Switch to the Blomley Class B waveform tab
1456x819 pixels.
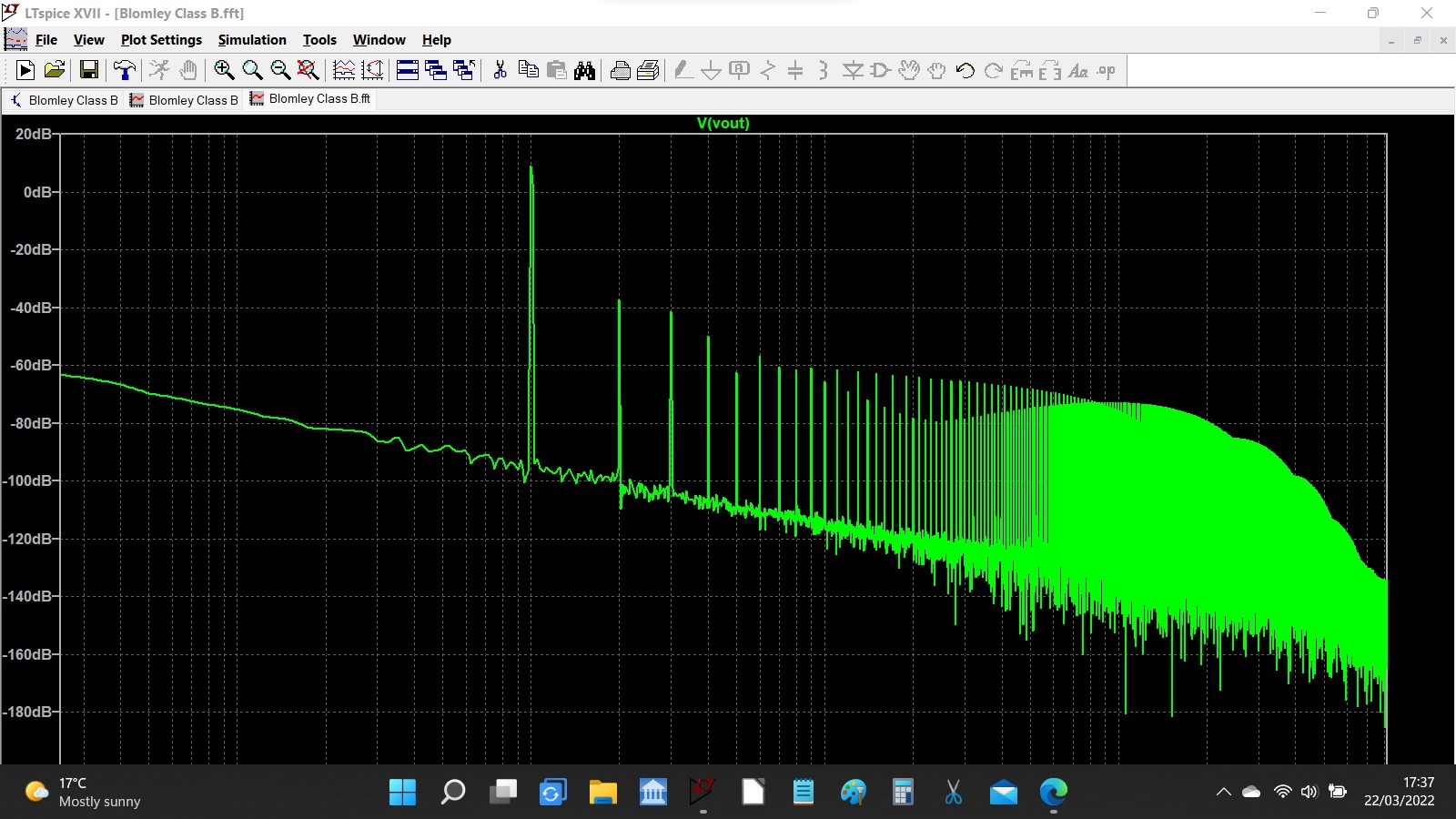(x=184, y=100)
